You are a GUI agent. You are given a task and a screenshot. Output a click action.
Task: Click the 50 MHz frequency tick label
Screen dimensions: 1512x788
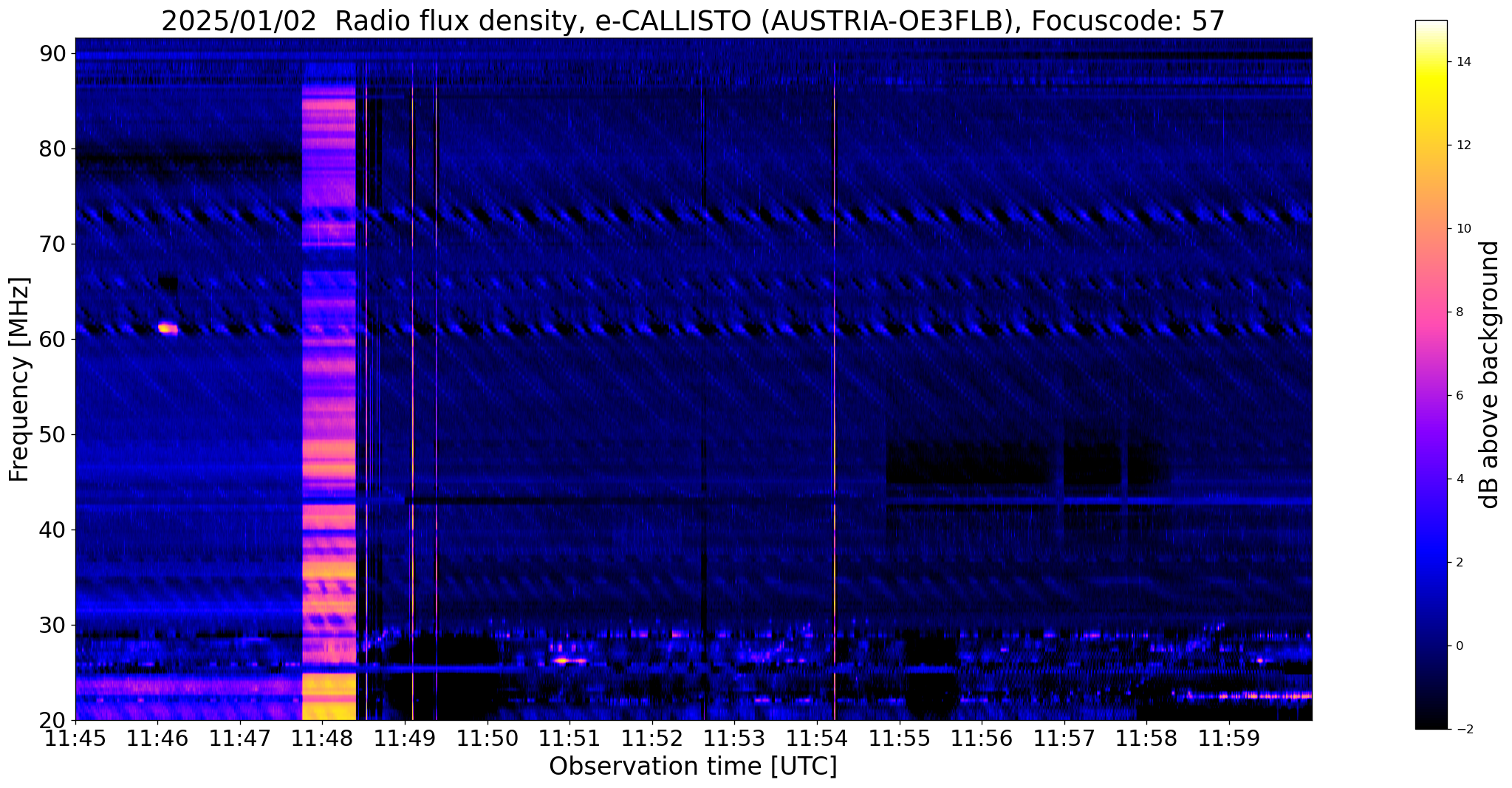click(52, 434)
